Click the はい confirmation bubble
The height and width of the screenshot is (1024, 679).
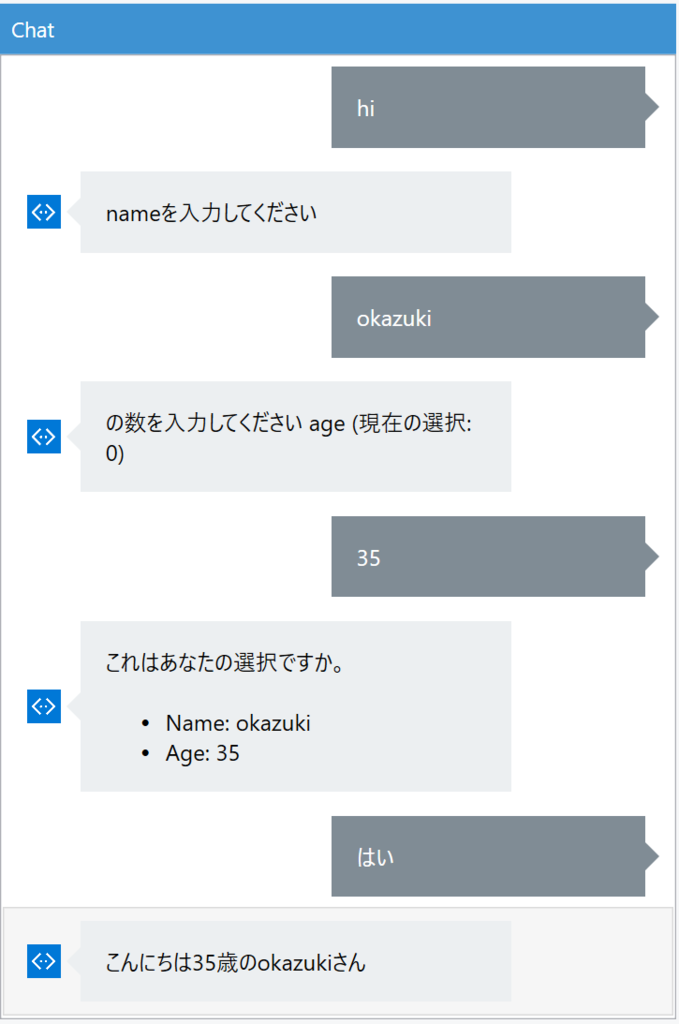click(x=488, y=857)
